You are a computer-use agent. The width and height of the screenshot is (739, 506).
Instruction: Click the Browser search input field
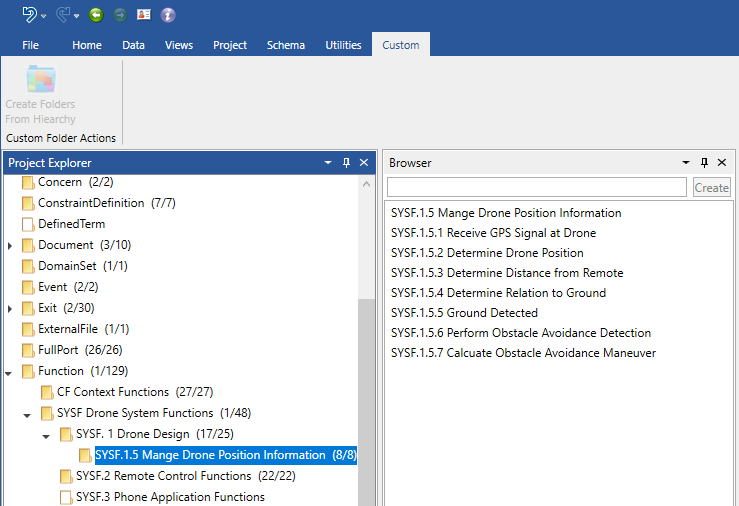[536, 188]
